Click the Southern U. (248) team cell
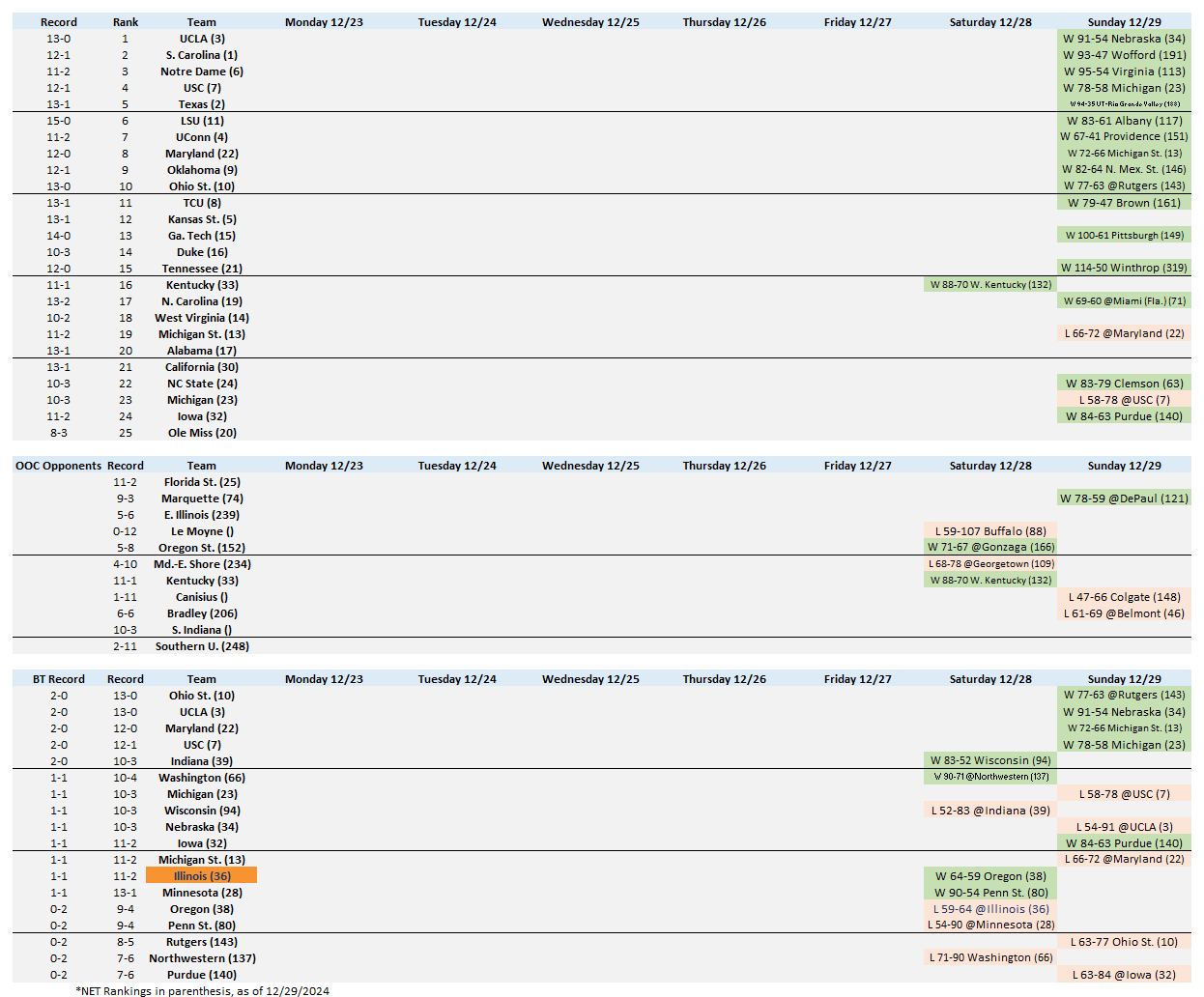 coord(202,646)
